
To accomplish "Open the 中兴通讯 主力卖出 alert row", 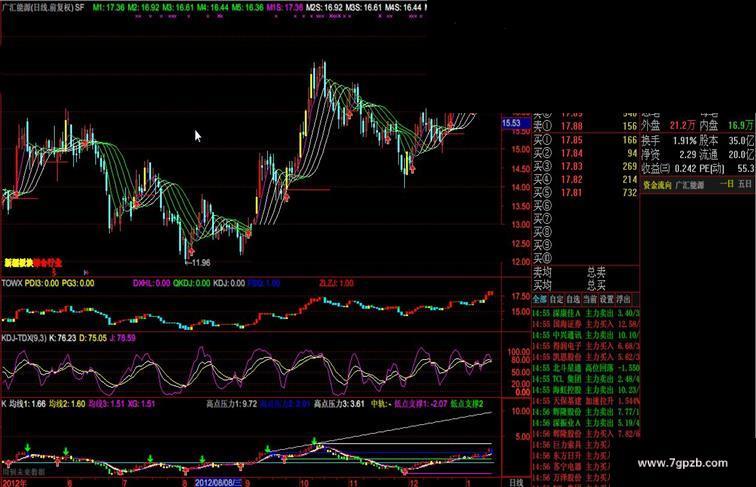I will click(x=586, y=335).
